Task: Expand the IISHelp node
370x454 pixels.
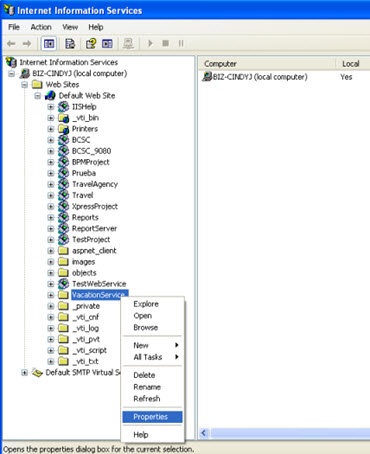Action: 51,107
